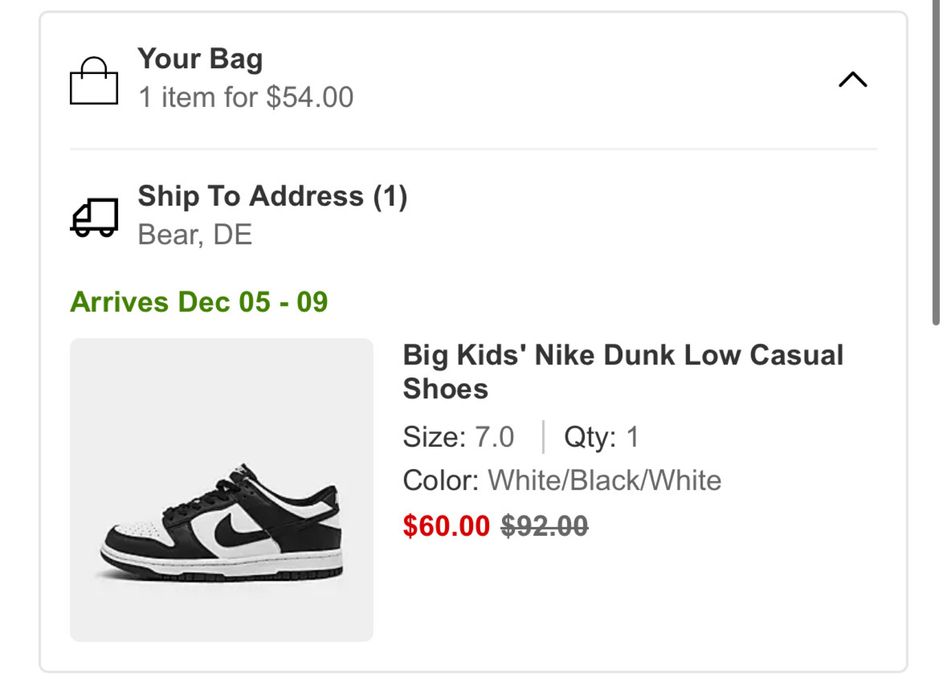947x700 pixels.
Task: Click the shopping bag icon
Action: coord(94,81)
